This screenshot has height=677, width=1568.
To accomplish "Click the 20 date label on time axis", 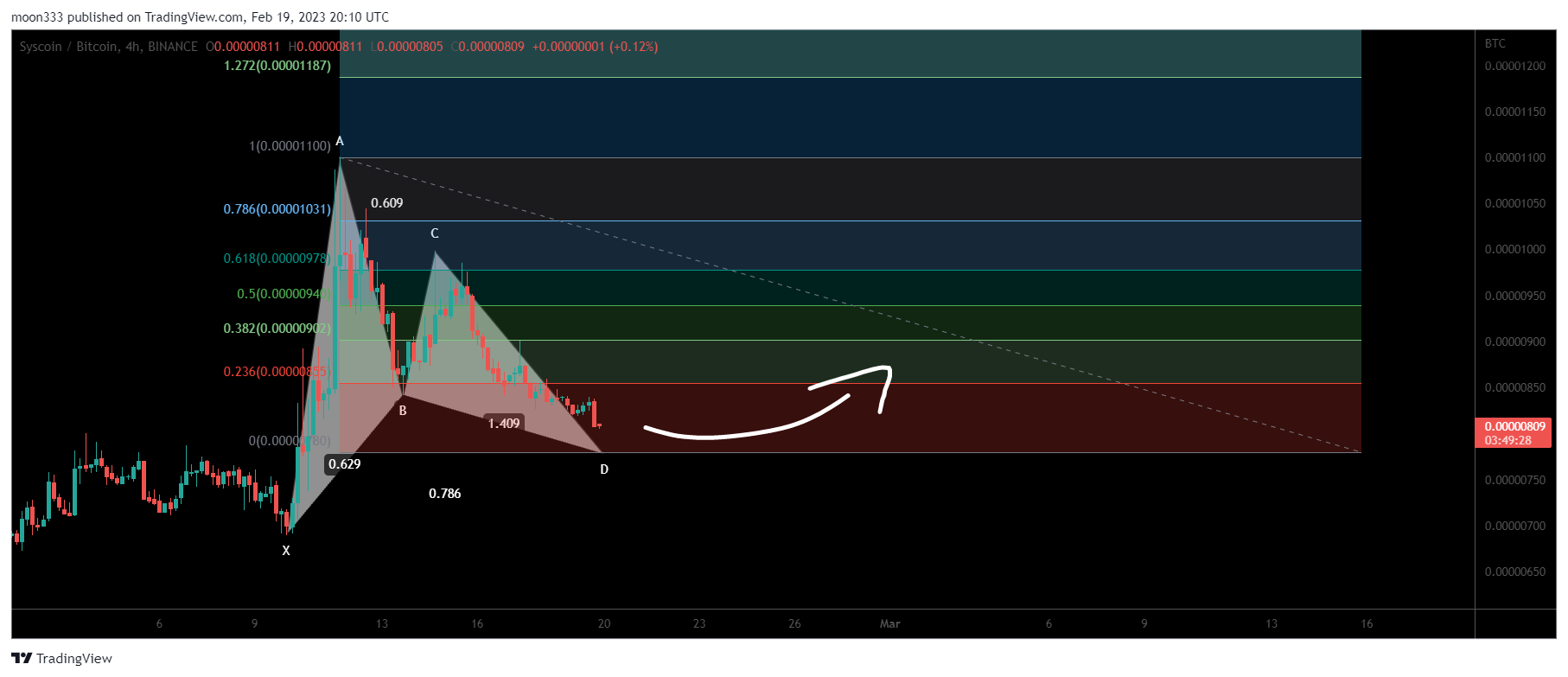I will coord(604,623).
